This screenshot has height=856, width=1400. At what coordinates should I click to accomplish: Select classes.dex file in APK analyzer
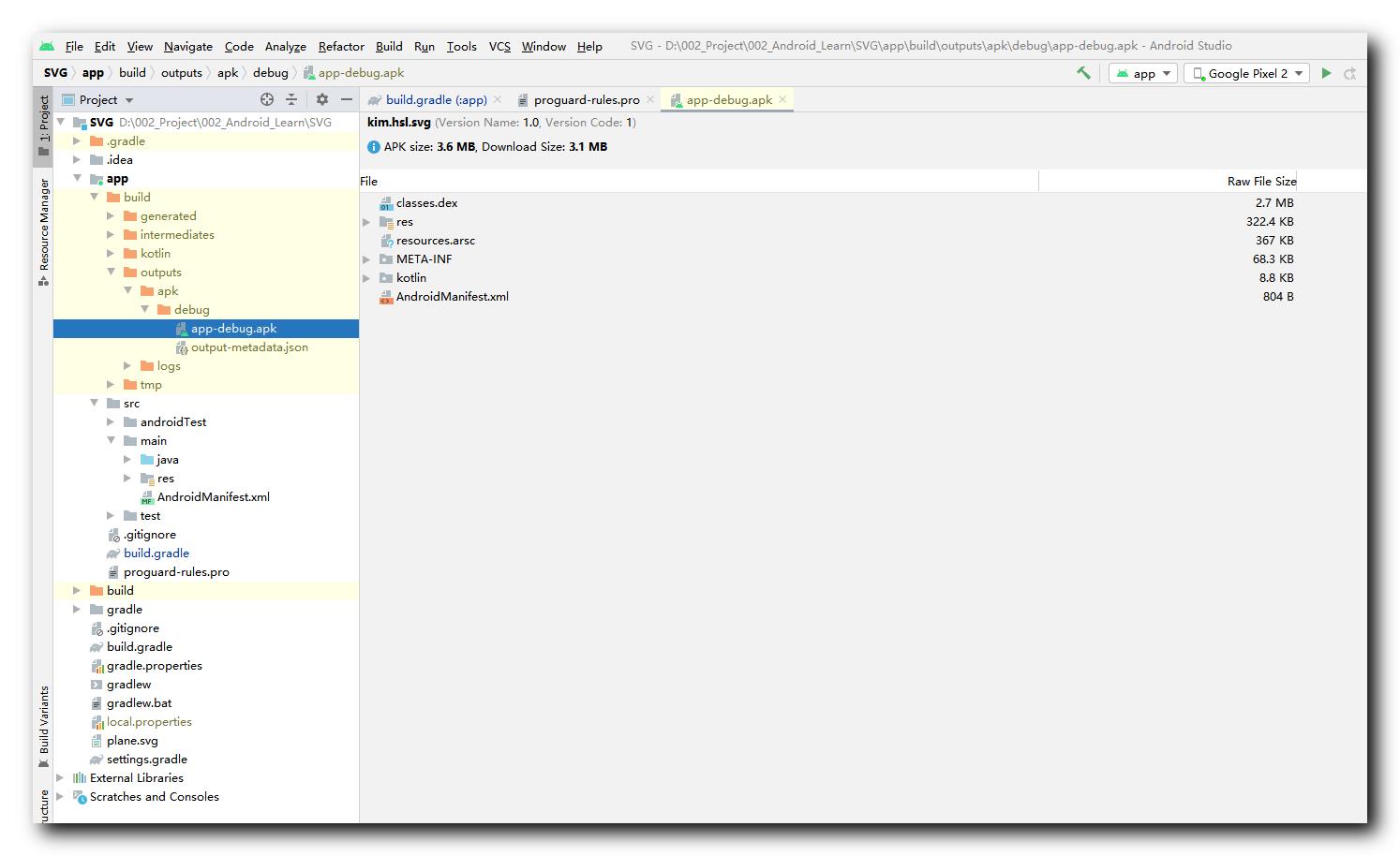coord(426,203)
